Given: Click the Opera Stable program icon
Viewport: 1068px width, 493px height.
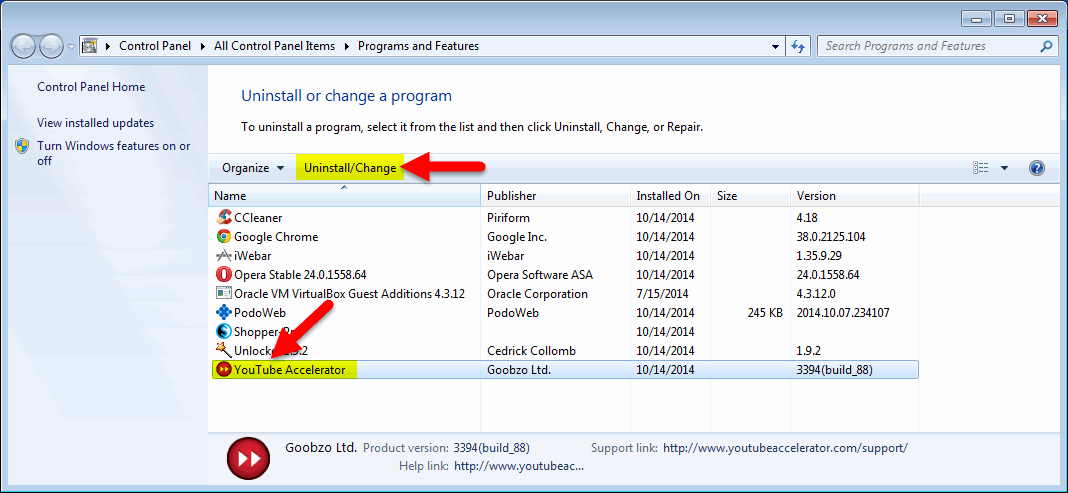Looking at the screenshot, I should tap(223, 275).
